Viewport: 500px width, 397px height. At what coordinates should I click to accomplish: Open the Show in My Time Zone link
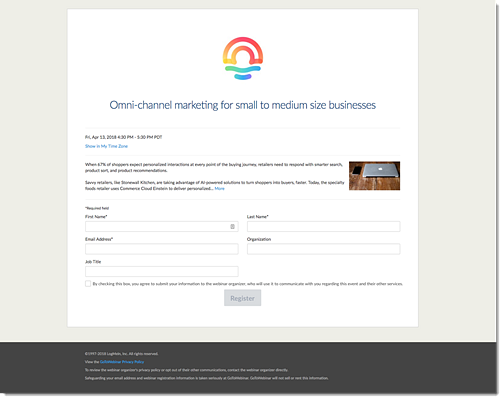click(106, 146)
